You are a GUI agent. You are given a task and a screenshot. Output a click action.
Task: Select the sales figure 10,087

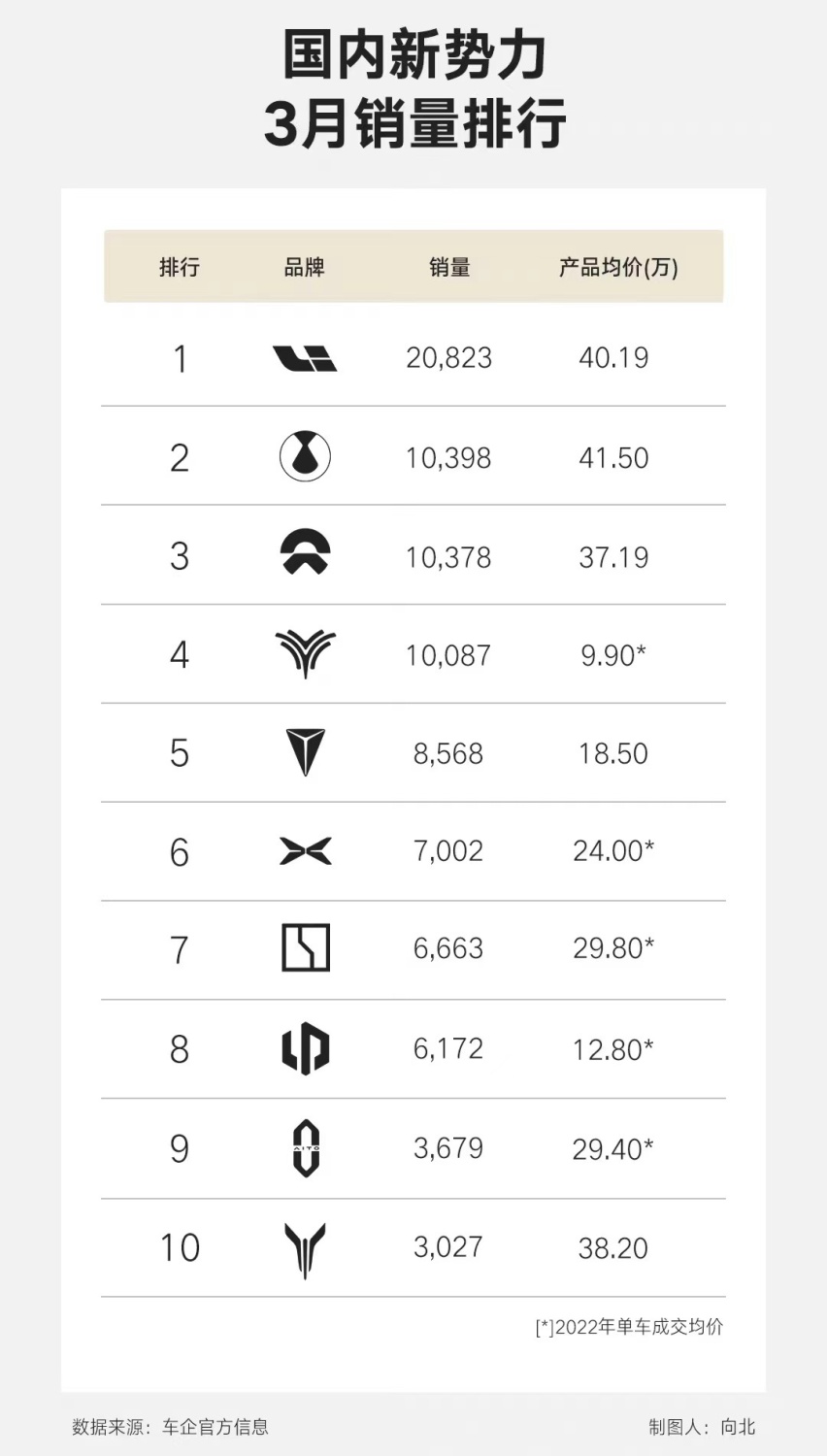448,655
